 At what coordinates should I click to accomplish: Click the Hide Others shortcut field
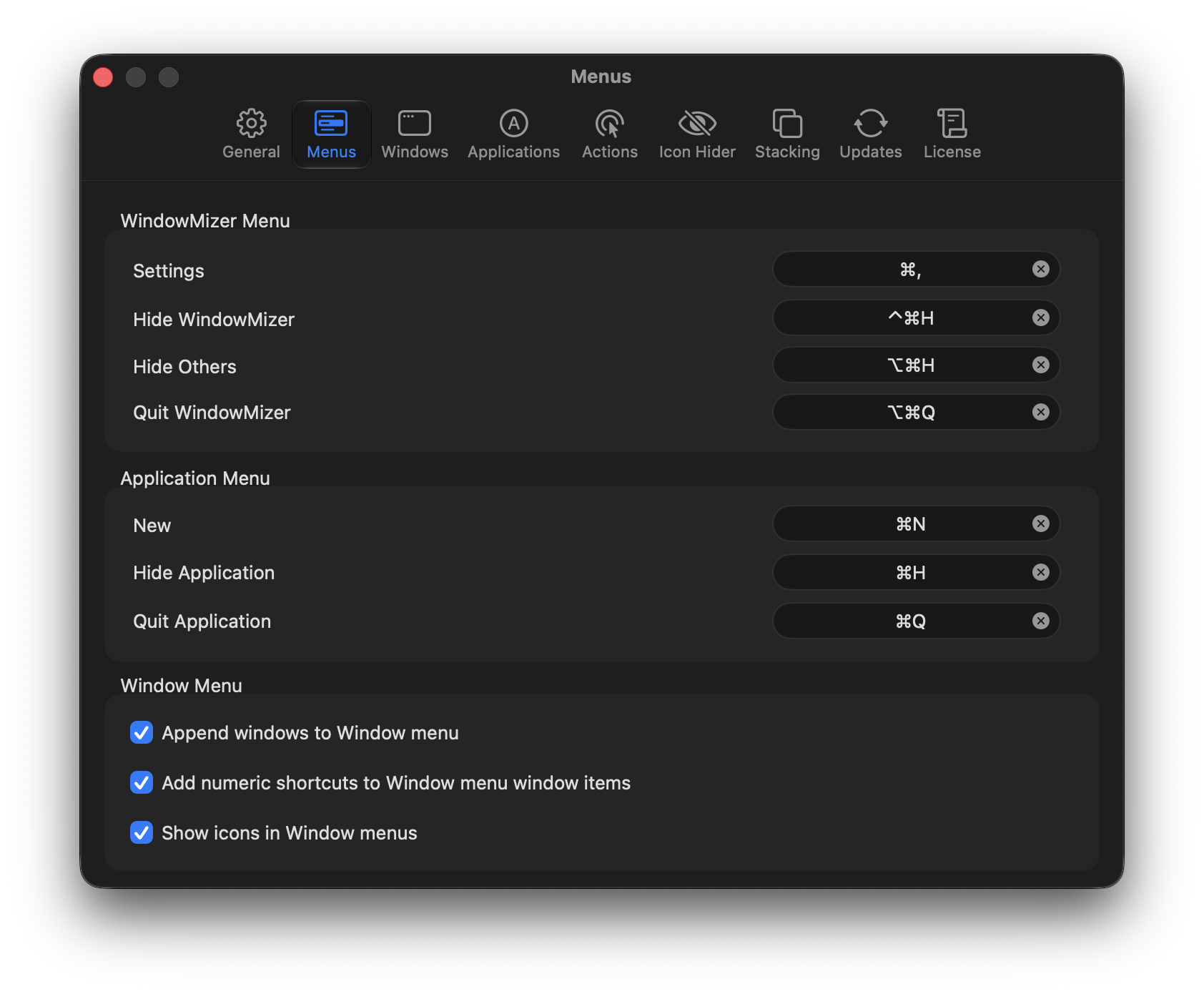[916, 365]
